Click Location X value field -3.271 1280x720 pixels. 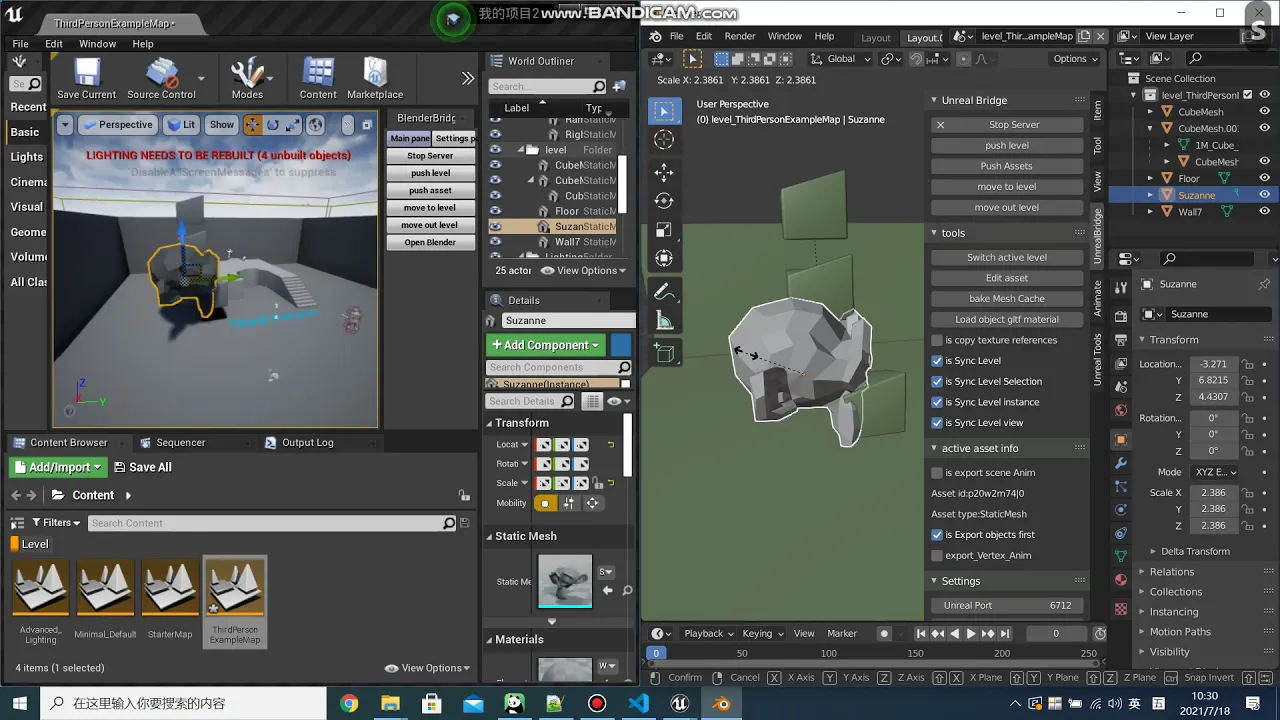[x=1213, y=364]
